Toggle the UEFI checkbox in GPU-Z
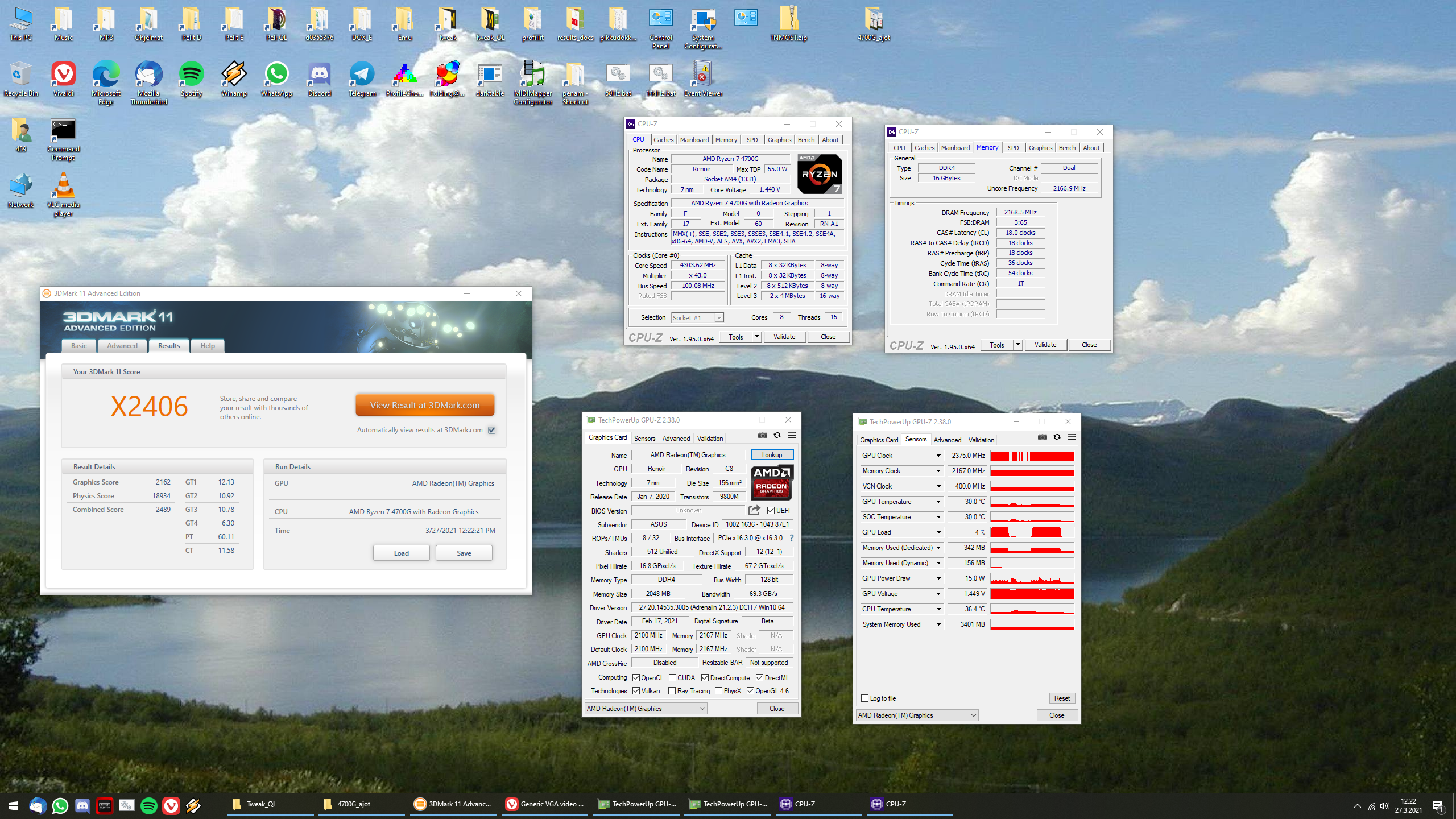The width and height of the screenshot is (1456, 819). click(771, 510)
